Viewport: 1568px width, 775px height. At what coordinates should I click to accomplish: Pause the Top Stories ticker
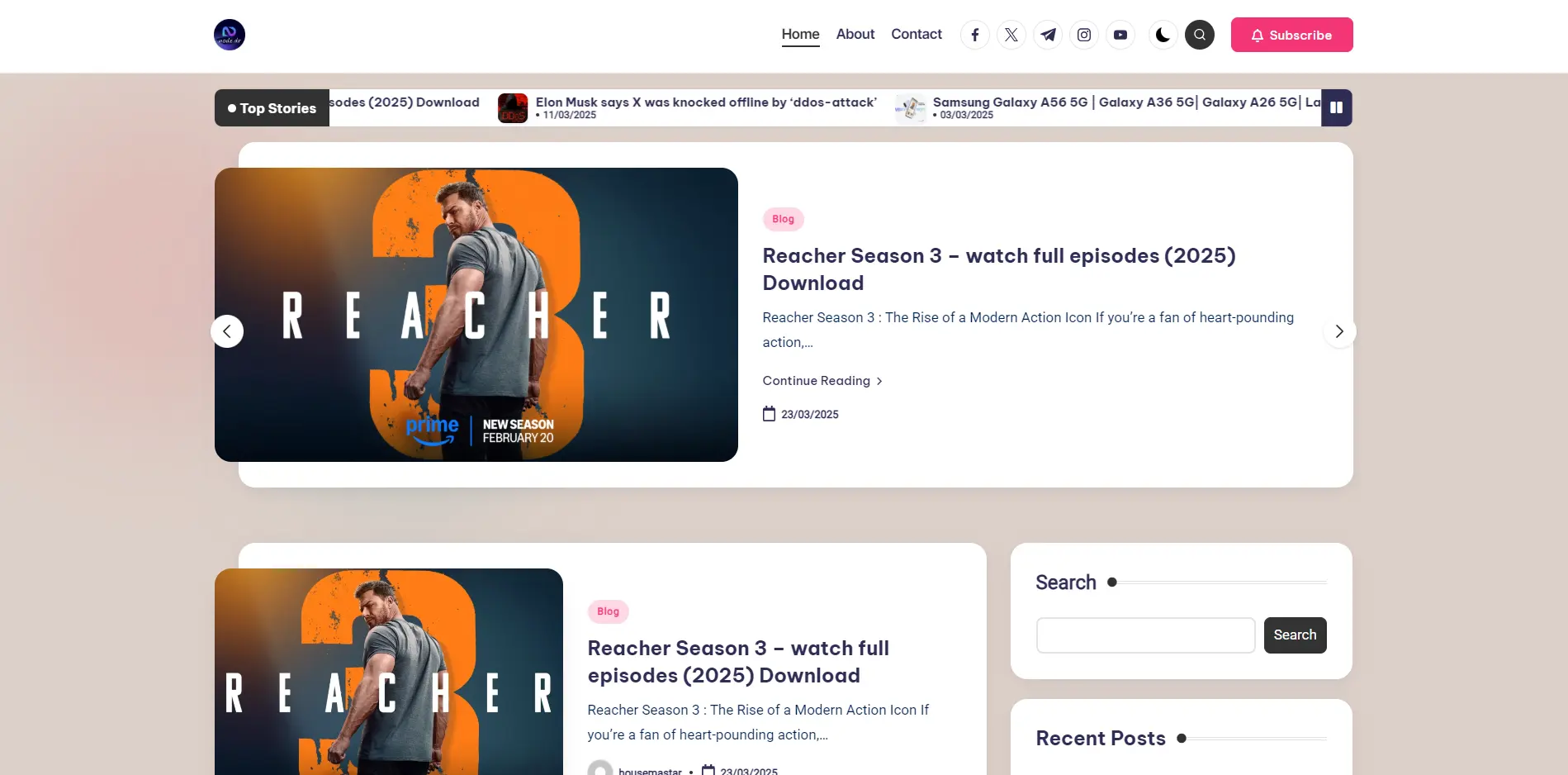pyautogui.click(x=1336, y=107)
